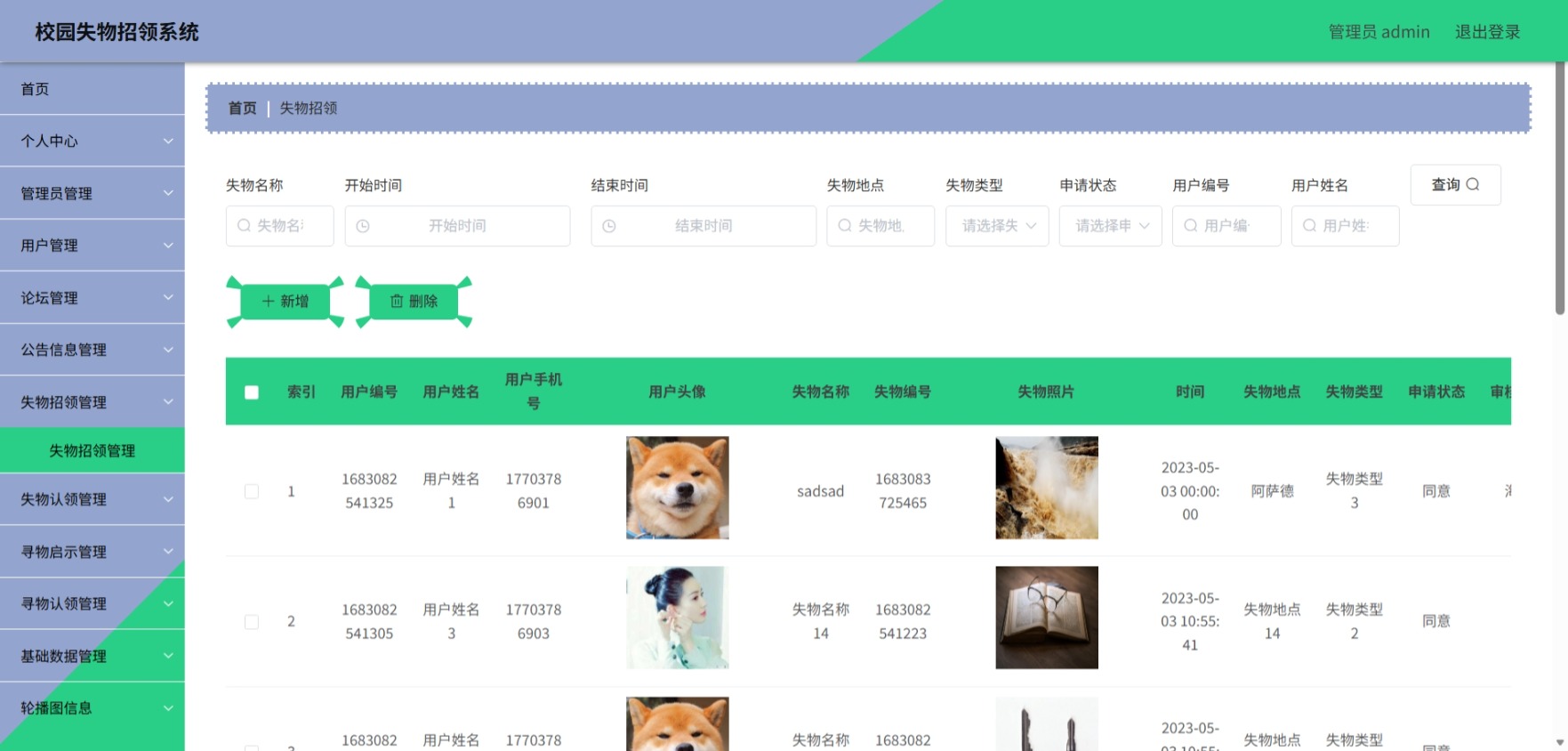The height and width of the screenshot is (751, 1568).
Task: Select 失物招领管理 highlighted submenu item
Action: [x=92, y=450]
